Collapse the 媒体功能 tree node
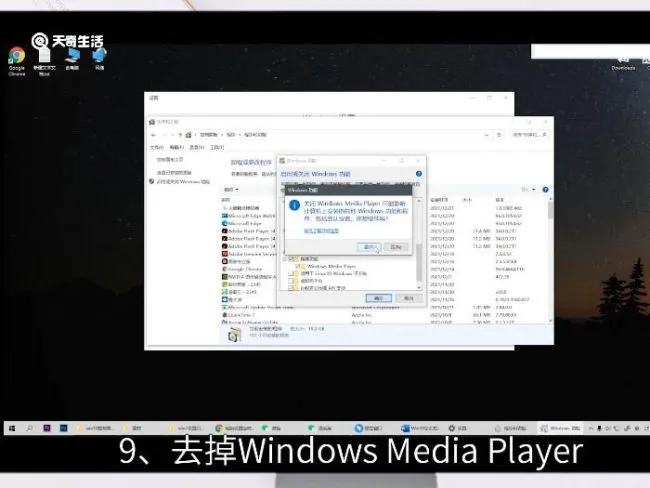This screenshot has height=488, width=650. point(285,259)
